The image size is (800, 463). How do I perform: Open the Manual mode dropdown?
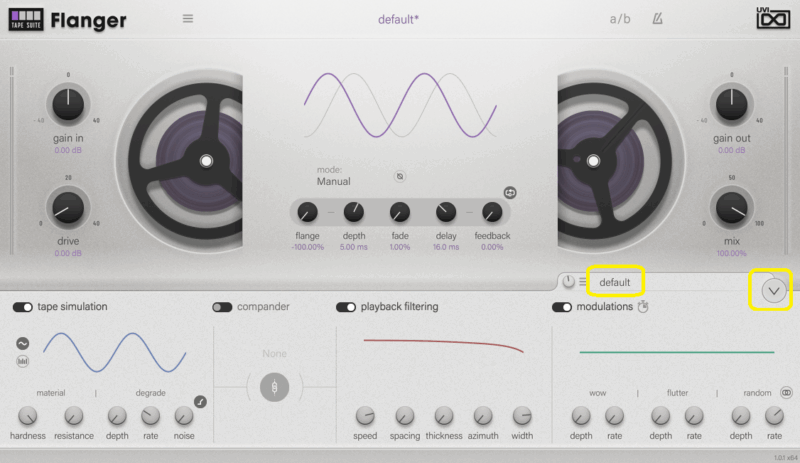(336, 182)
